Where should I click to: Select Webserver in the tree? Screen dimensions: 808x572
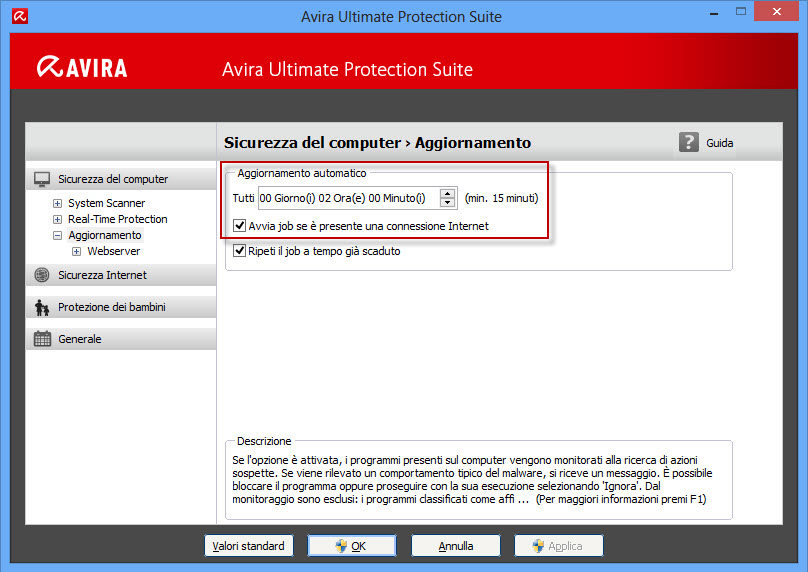pos(113,251)
